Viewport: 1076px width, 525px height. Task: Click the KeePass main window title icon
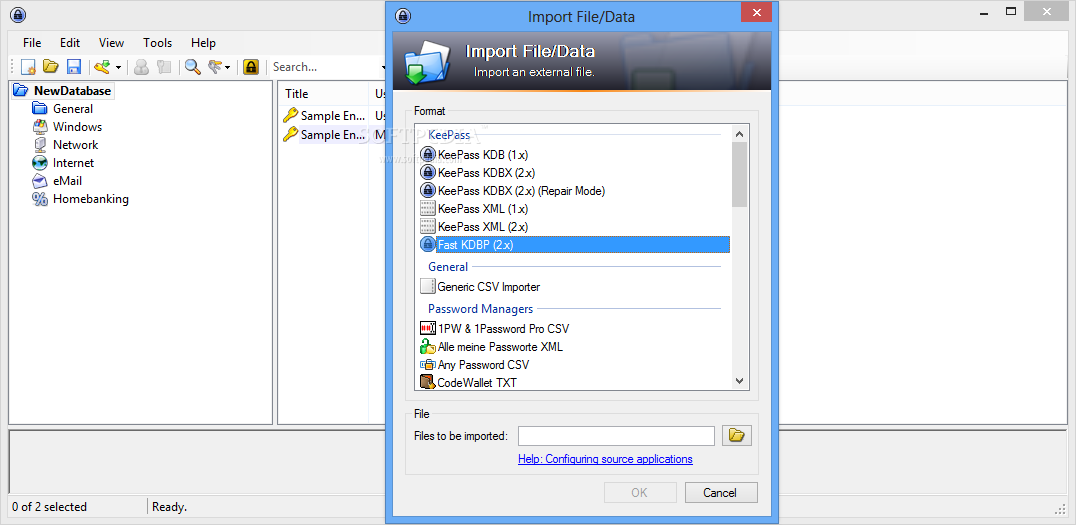tap(19, 15)
